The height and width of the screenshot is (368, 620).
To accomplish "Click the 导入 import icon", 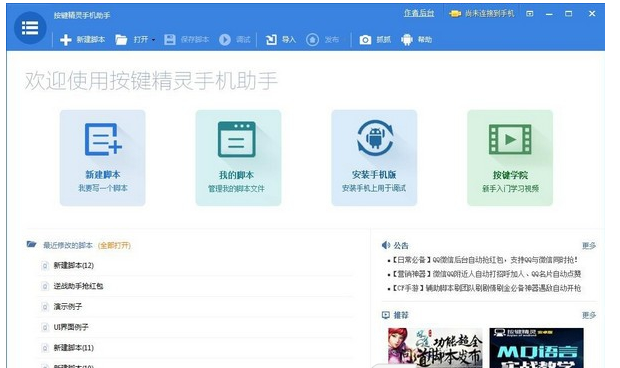I will pyautogui.click(x=271, y=40).
